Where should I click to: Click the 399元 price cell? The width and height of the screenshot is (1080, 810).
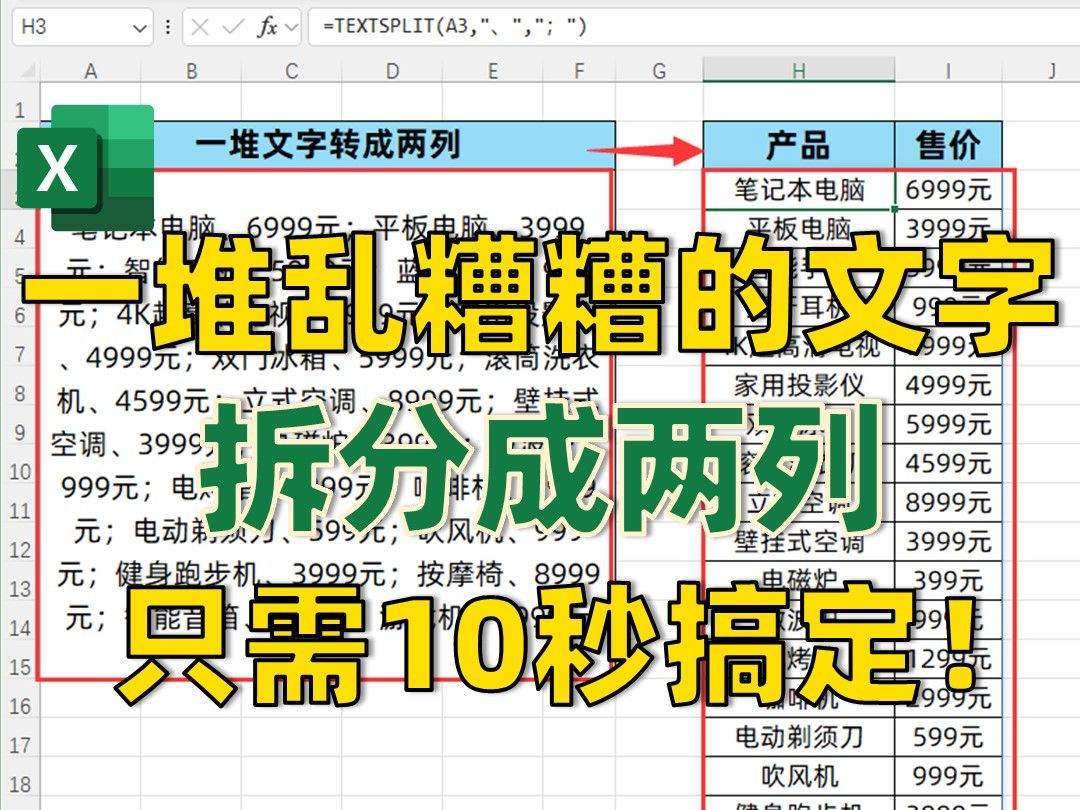[948, 581]
